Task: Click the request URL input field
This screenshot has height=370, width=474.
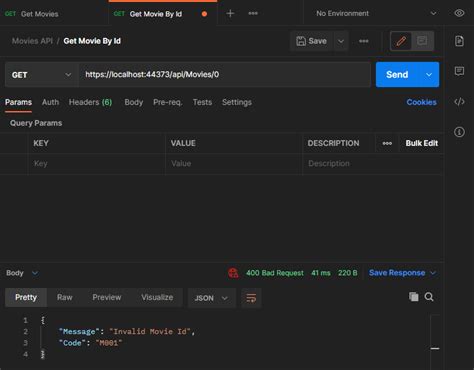Action: (x=224, y=75)
